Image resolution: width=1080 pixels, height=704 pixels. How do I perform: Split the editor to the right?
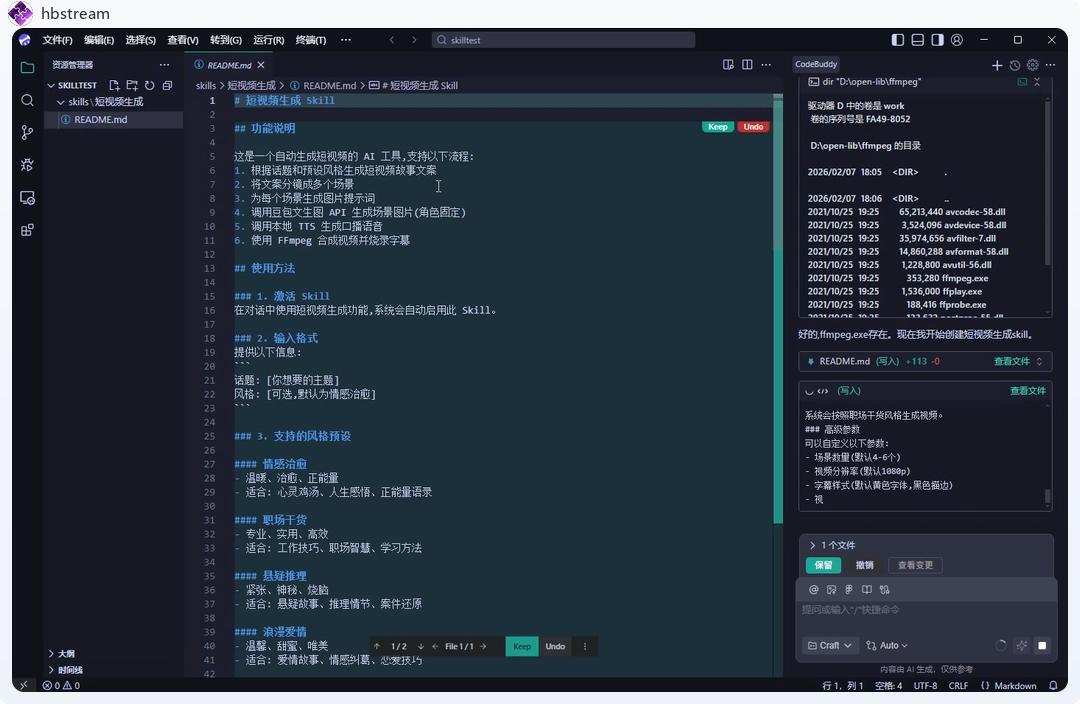tap(747, 64)
